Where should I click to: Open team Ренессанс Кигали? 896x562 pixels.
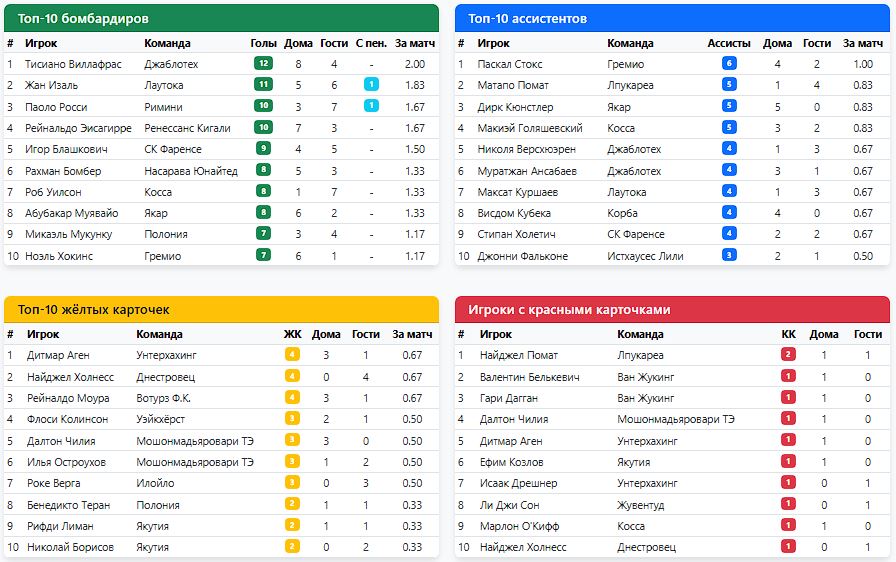(x=187, y=128)
